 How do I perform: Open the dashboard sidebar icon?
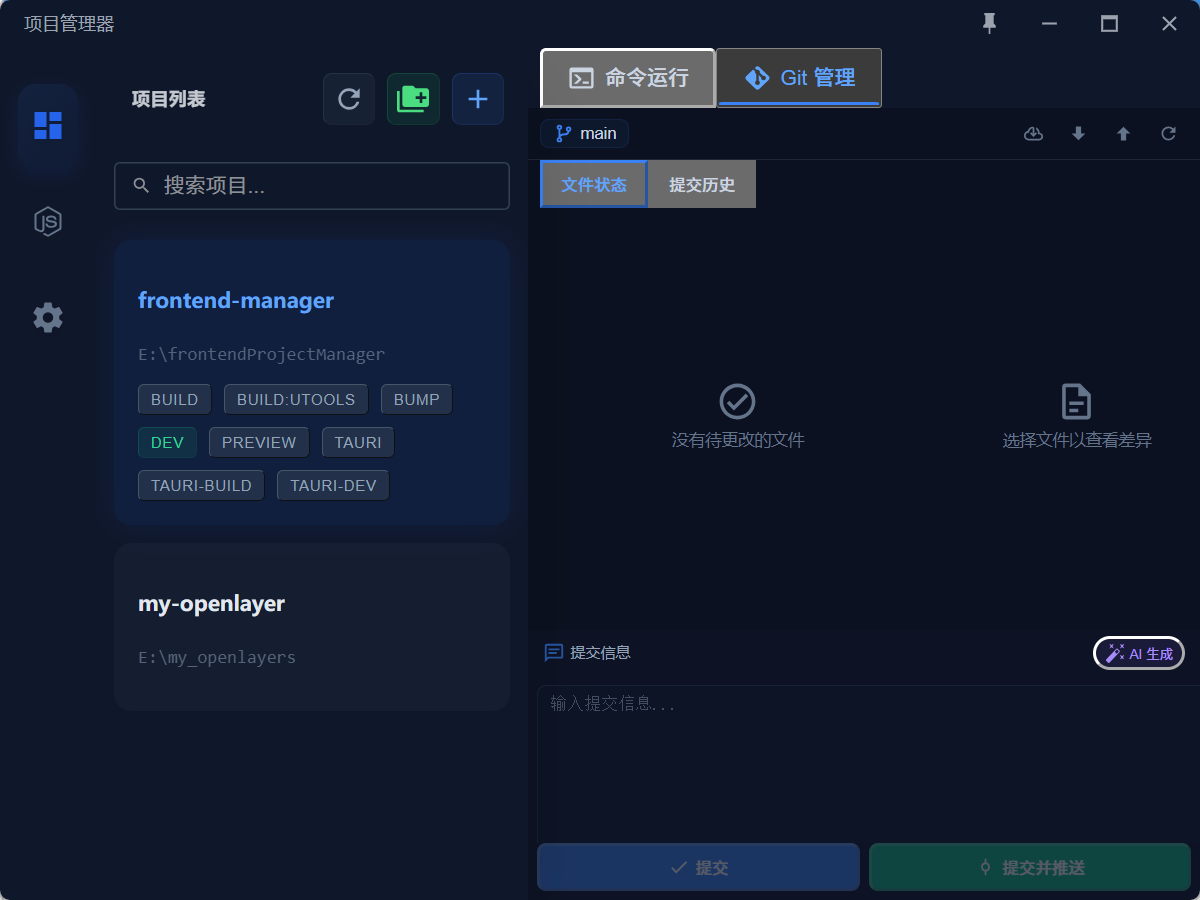tap(48, 125)
